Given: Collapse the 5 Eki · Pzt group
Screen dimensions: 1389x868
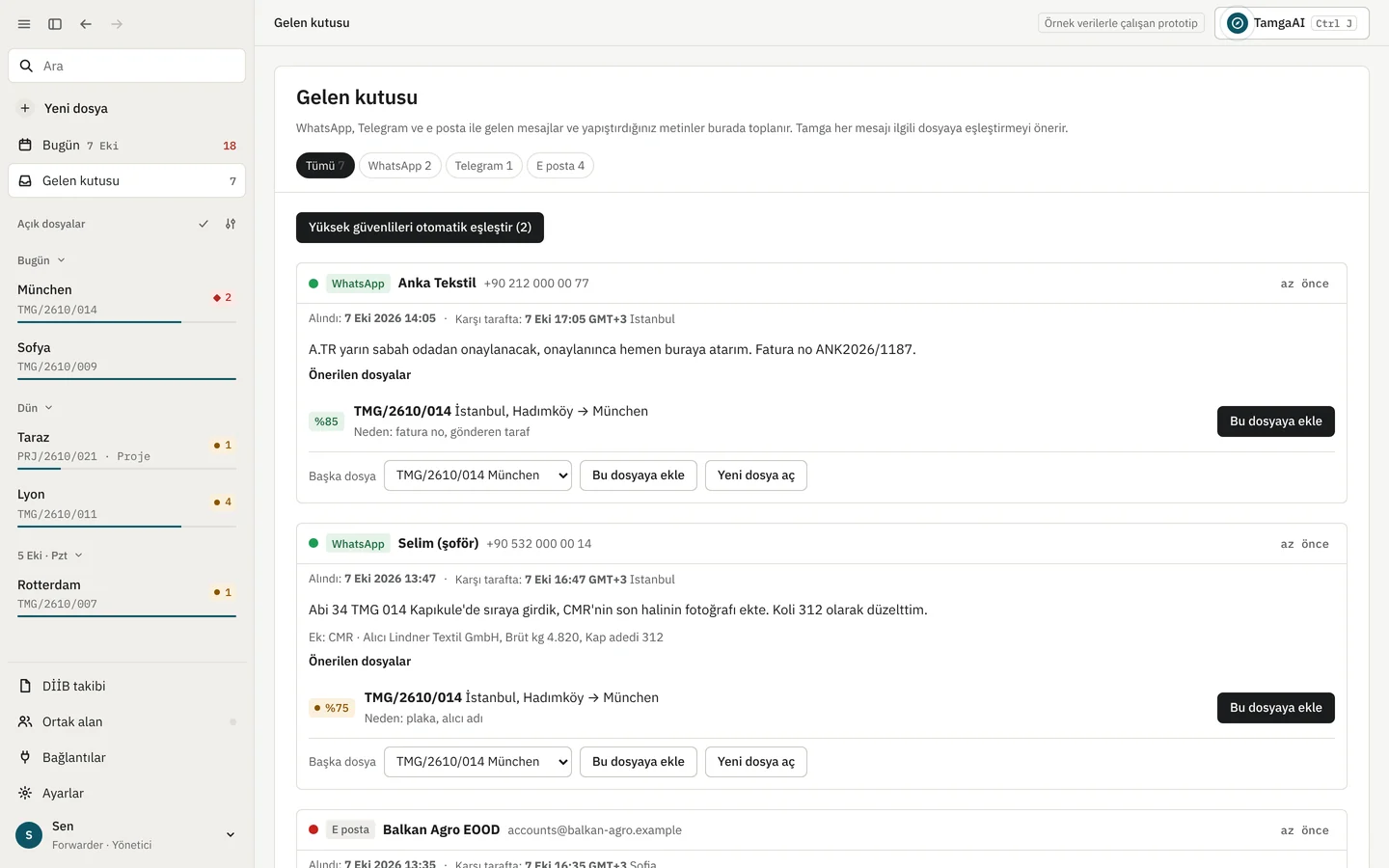Looking at the screenshot, I should tap(50, 556).
